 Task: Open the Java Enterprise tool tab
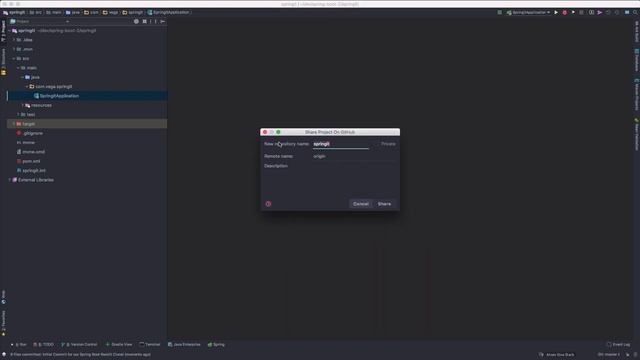point(184,344)
